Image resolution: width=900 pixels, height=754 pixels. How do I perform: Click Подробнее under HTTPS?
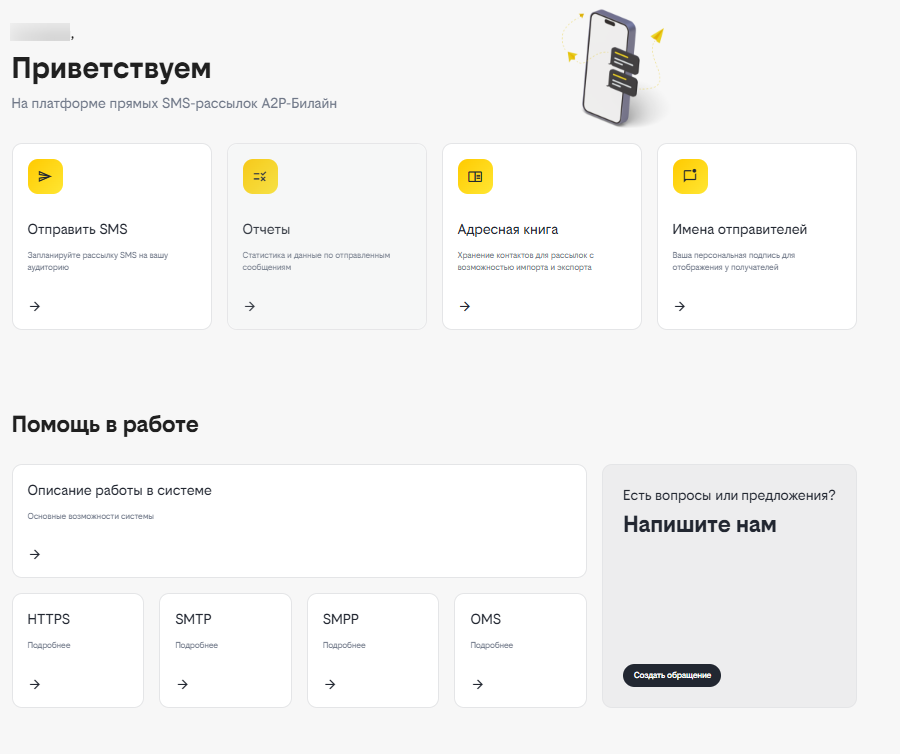49,645
